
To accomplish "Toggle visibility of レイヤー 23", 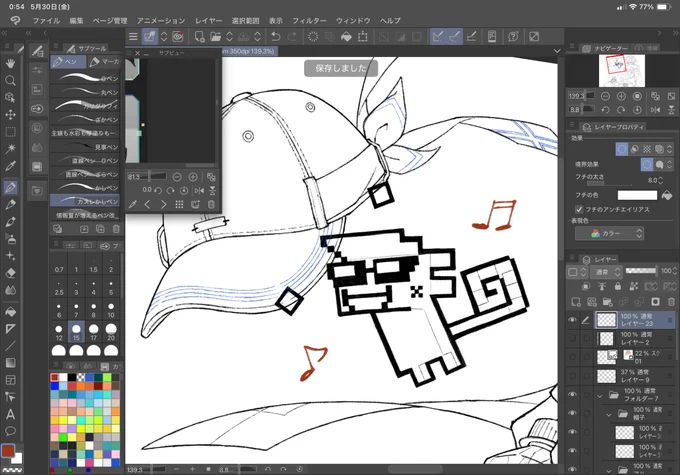I will coord(572,320).
